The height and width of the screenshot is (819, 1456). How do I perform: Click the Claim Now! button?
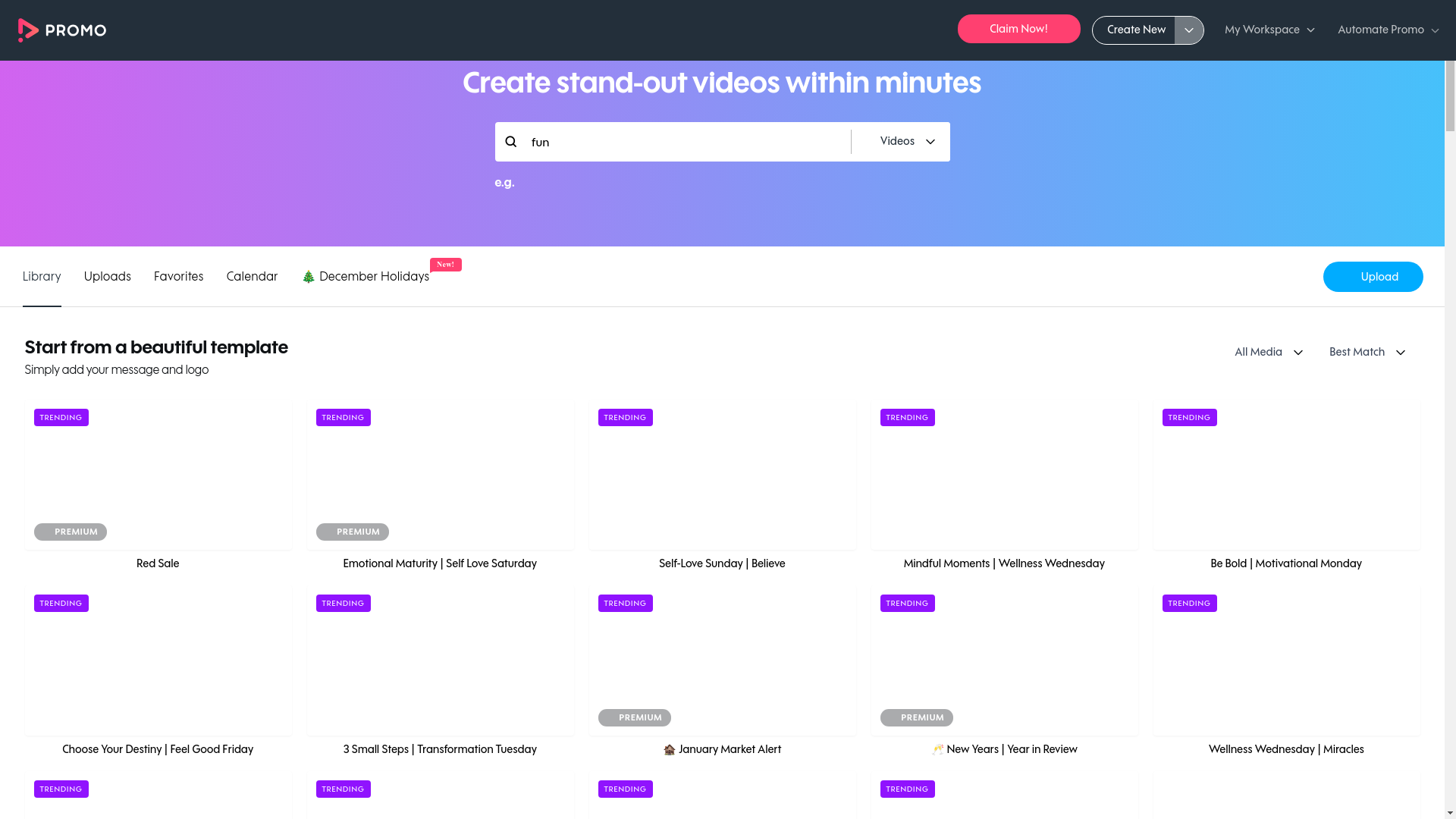pyautogui.click(x=1018, y=29)
